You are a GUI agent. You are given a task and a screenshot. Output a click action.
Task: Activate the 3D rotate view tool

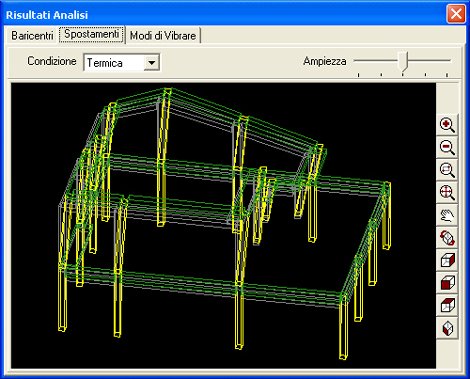[x=447, y=238]
